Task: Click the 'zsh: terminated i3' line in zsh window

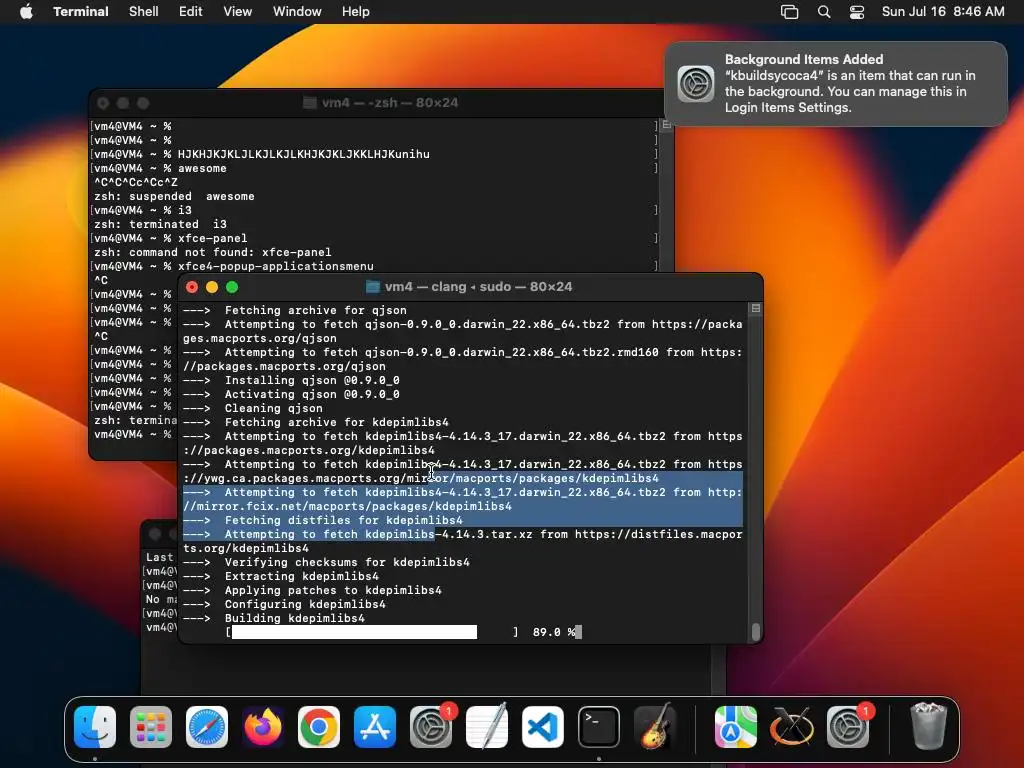Action: click(161, 224)
